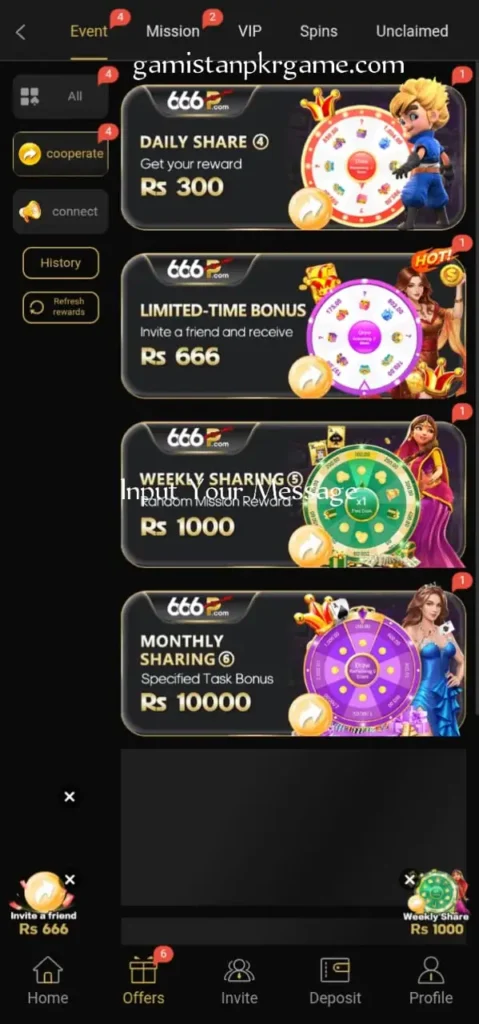Select the All category filter

click(x=61, y=97)
